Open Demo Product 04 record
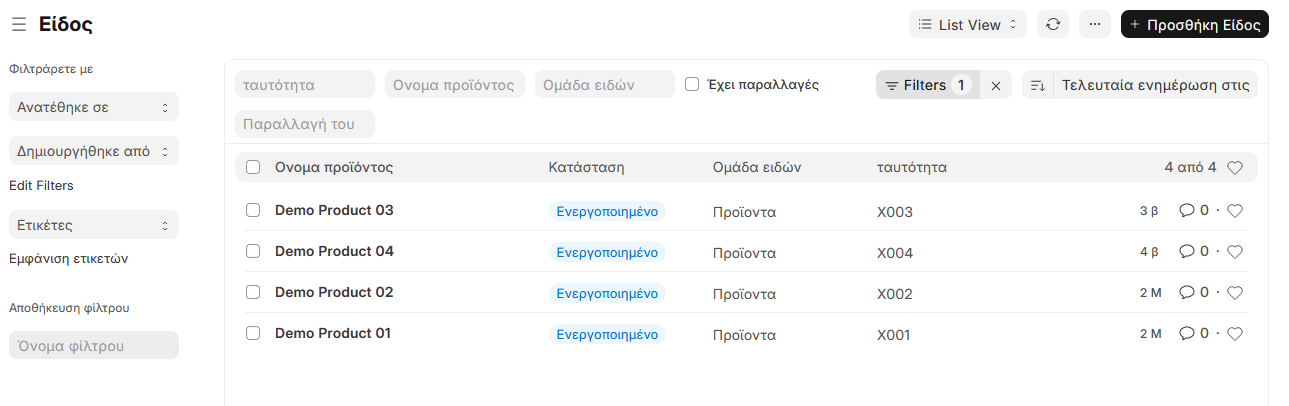Viewport: 1289px width, 406px height. coord(334,251)
